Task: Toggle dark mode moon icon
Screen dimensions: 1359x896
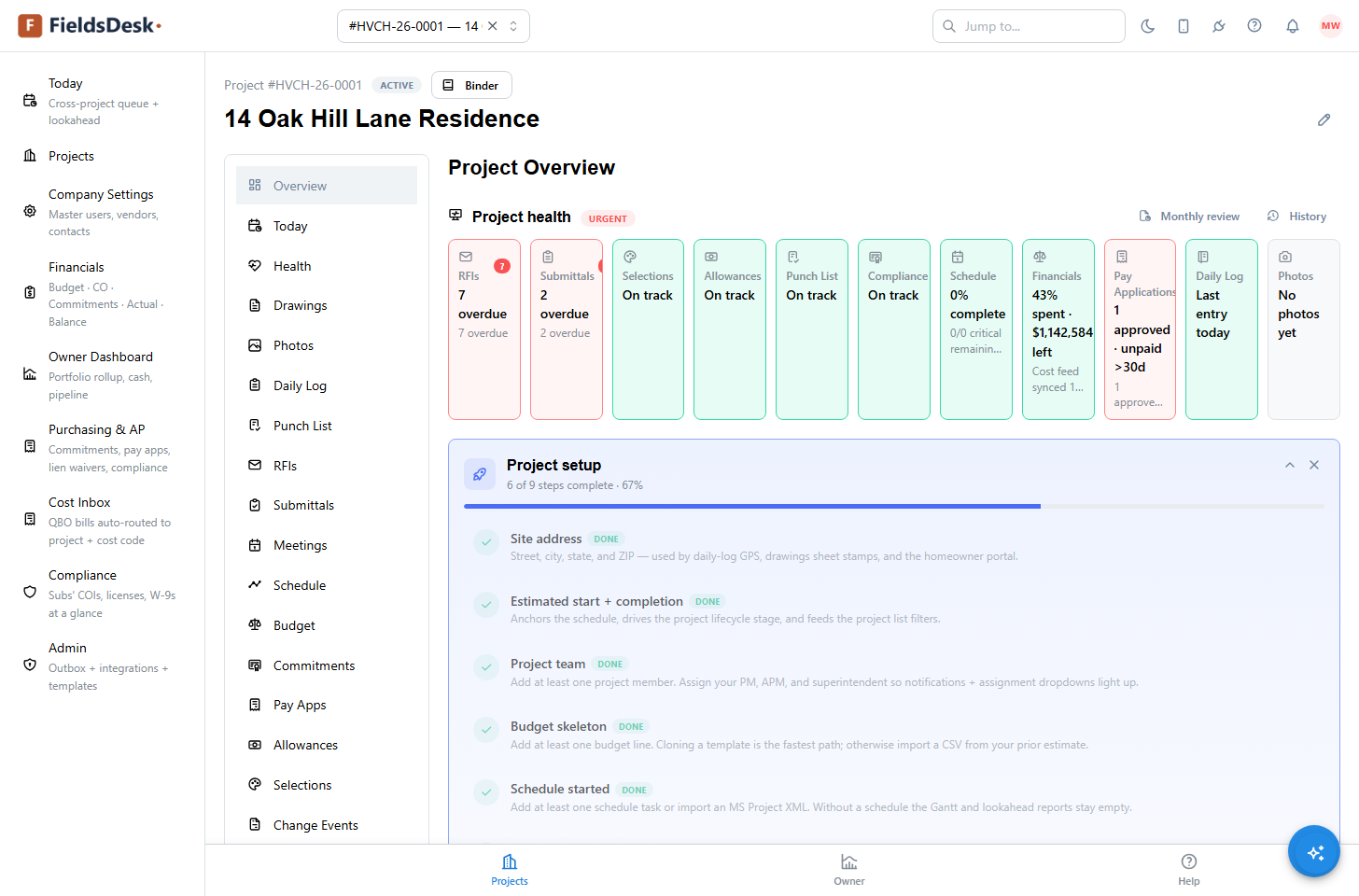Action: 1148,26
